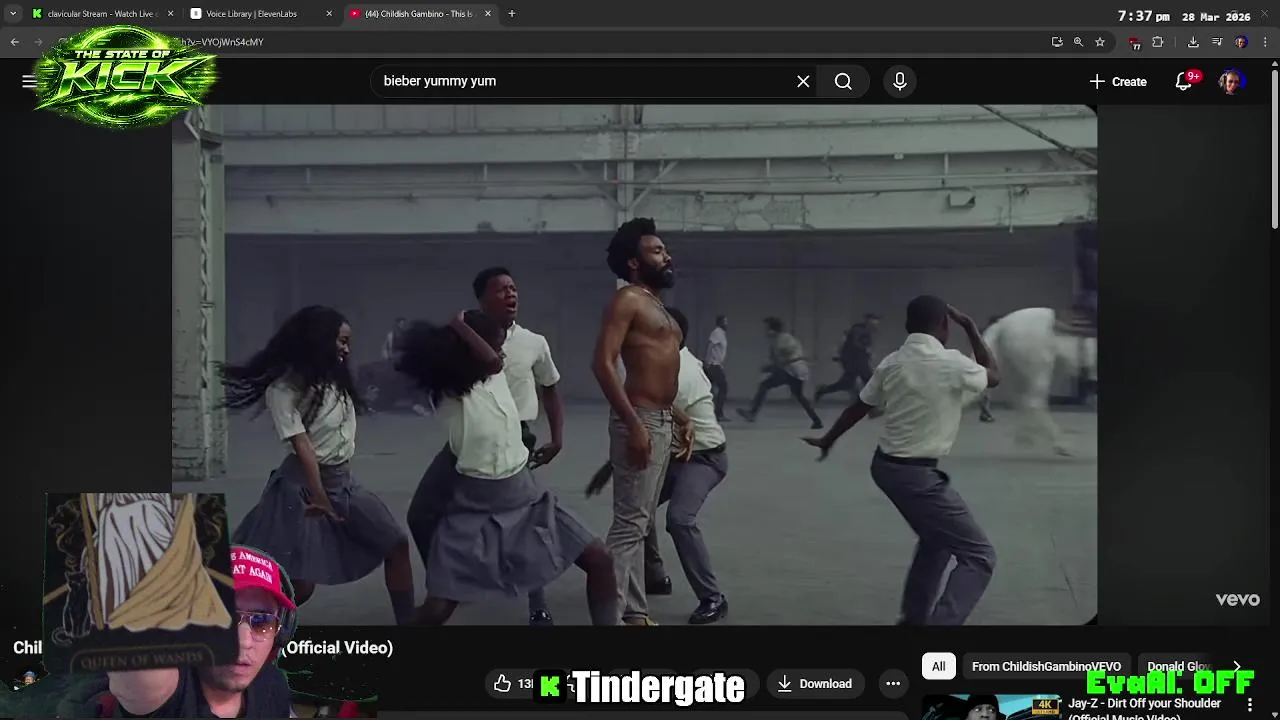Close the Childish Gambino tab
Image resolution: width=1280 pixels, height=720 pixels.
[x=488, y=14]
